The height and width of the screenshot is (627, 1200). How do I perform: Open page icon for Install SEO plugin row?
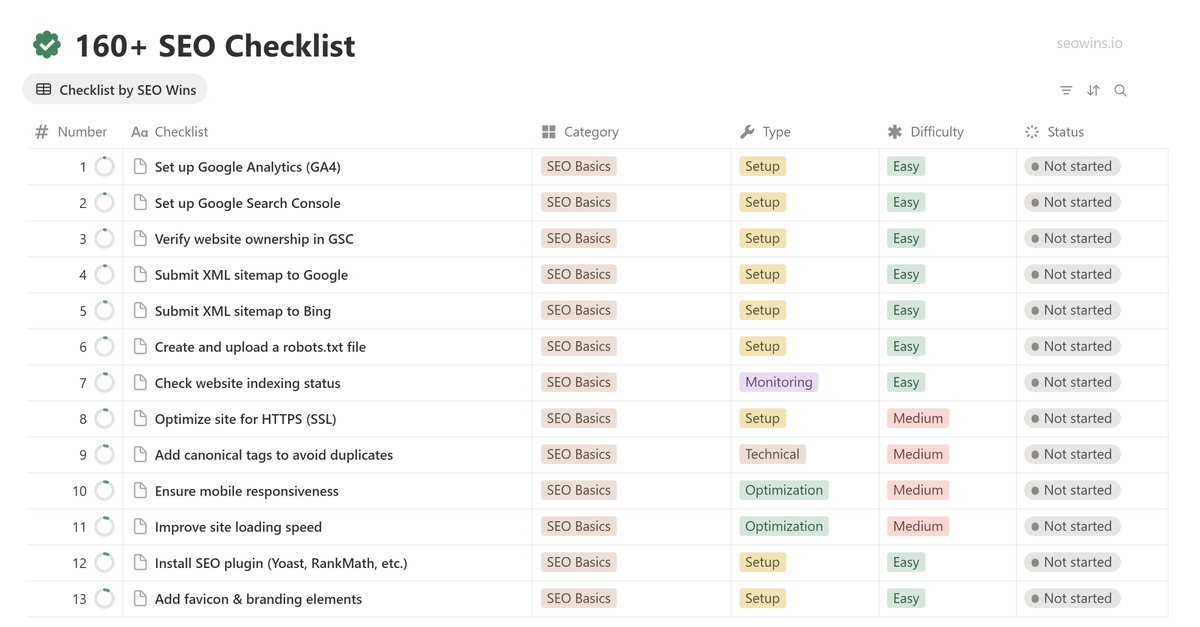coord(140,562)
